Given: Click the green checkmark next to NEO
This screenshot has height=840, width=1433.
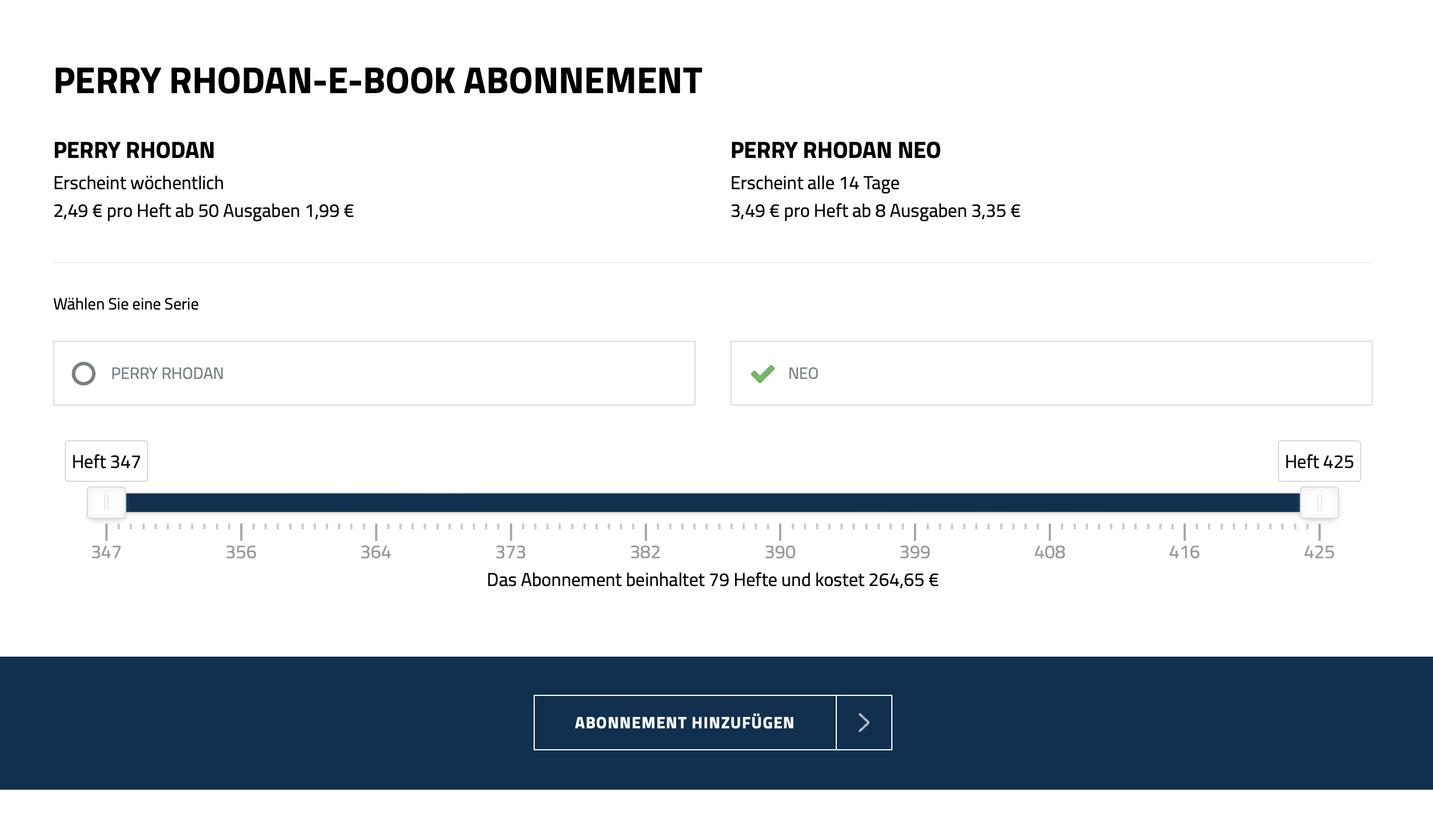Looking at the screenshot, I should click(762, 374).
